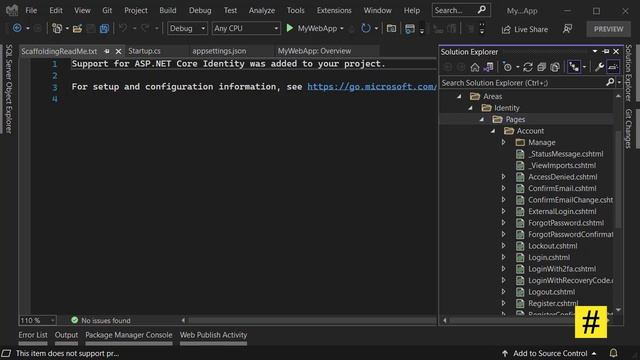Click the Save All icon
The width and height of the screenshot is (640, 360).
tap(104, 29)
